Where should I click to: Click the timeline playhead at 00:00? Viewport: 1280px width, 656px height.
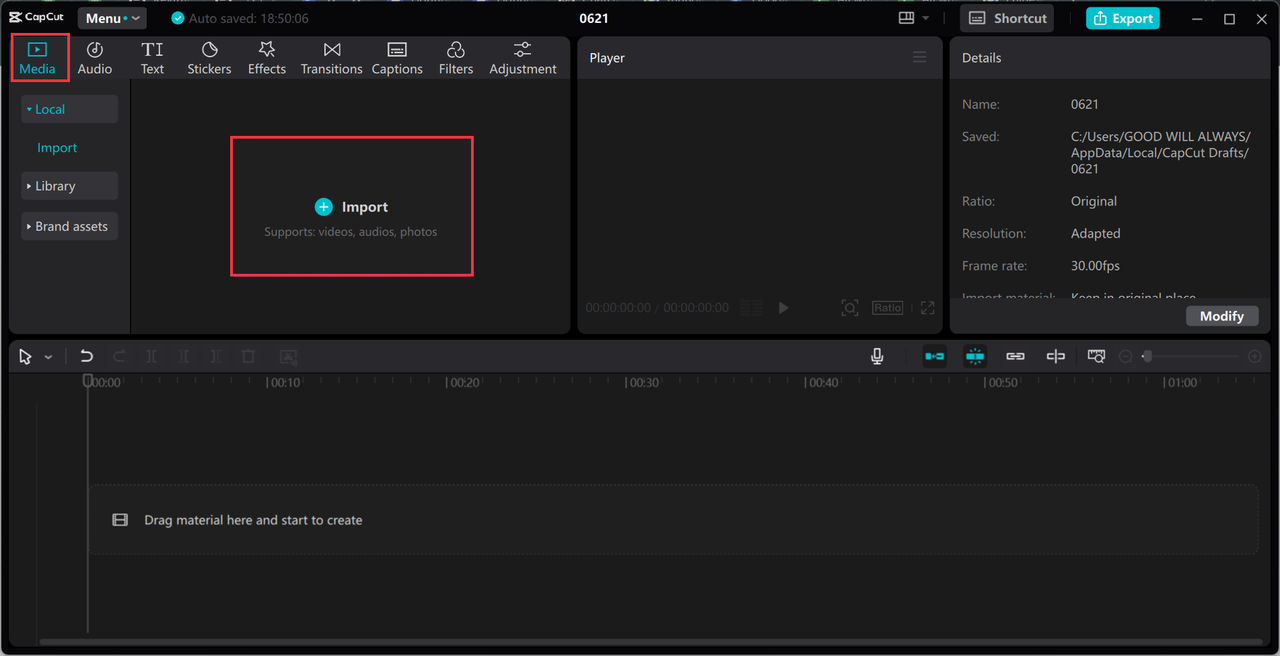click(x=88, y=382)
